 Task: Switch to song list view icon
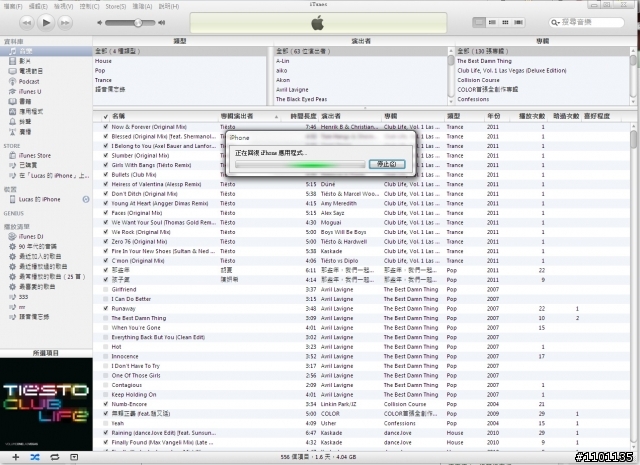pos(479,22)
